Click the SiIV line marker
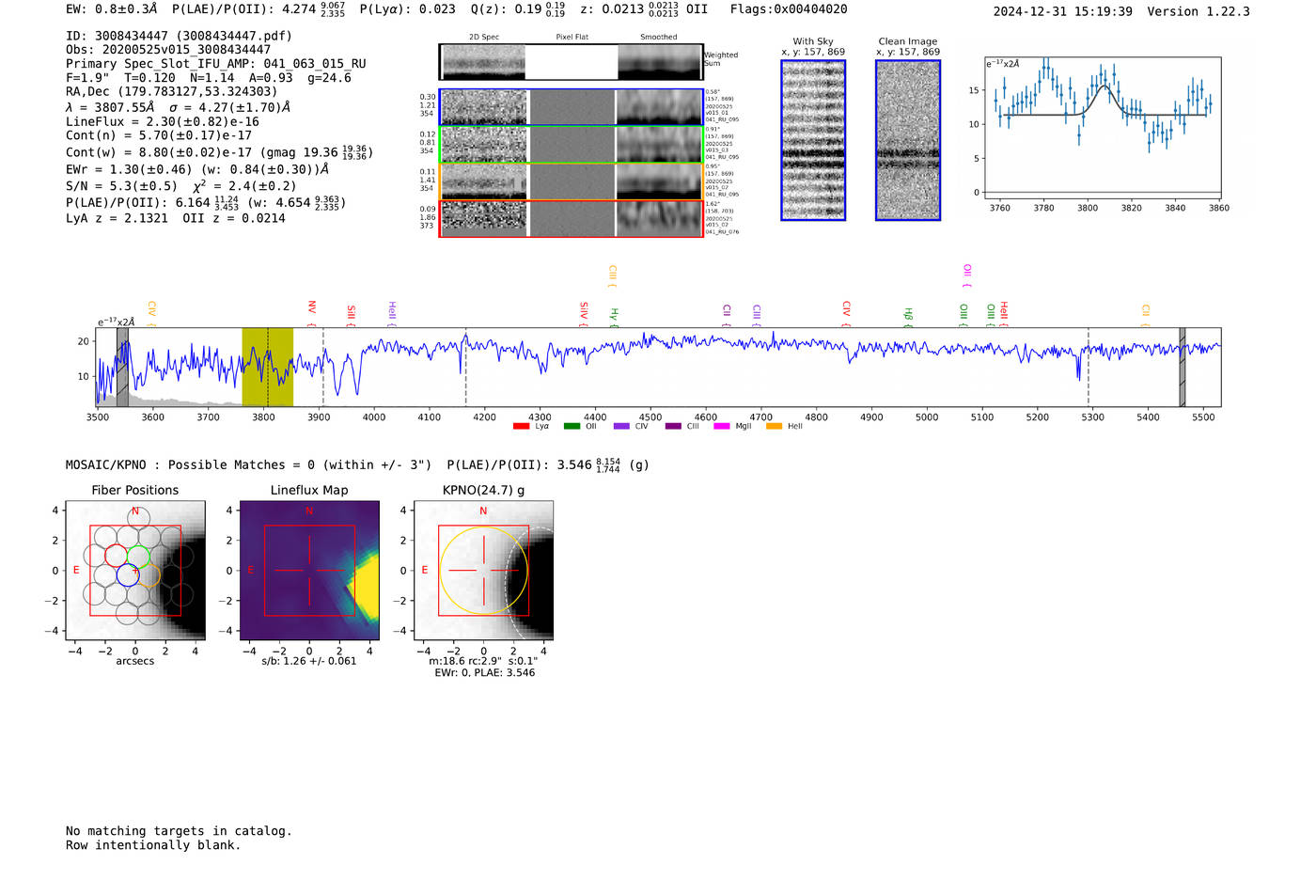This screenshot has height=896, width=1316. pyautogui.click(x=584, y=314)
